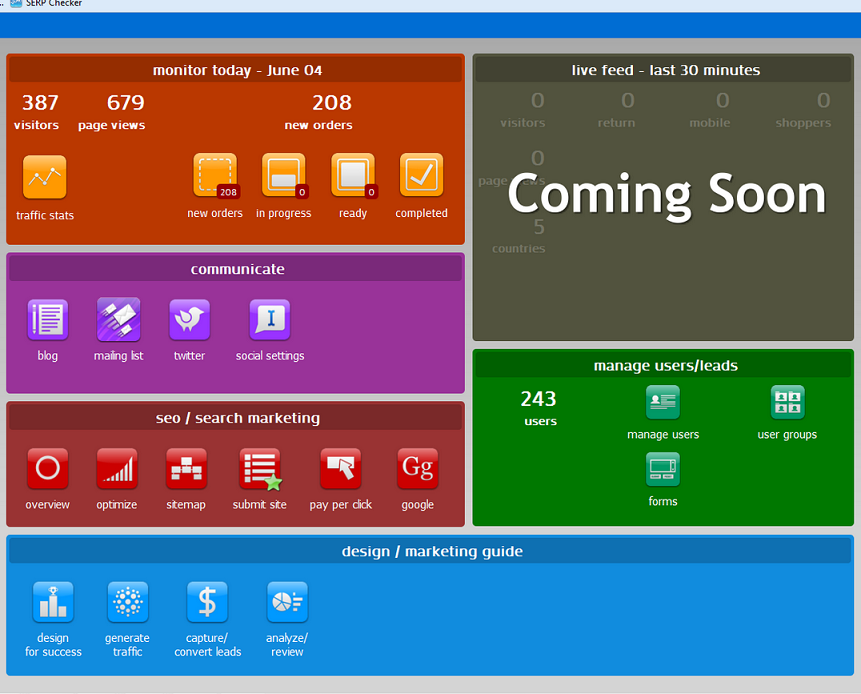Open in progress orders icon
The width and height of the screenshot is (861, 694).
coord(283,176)
